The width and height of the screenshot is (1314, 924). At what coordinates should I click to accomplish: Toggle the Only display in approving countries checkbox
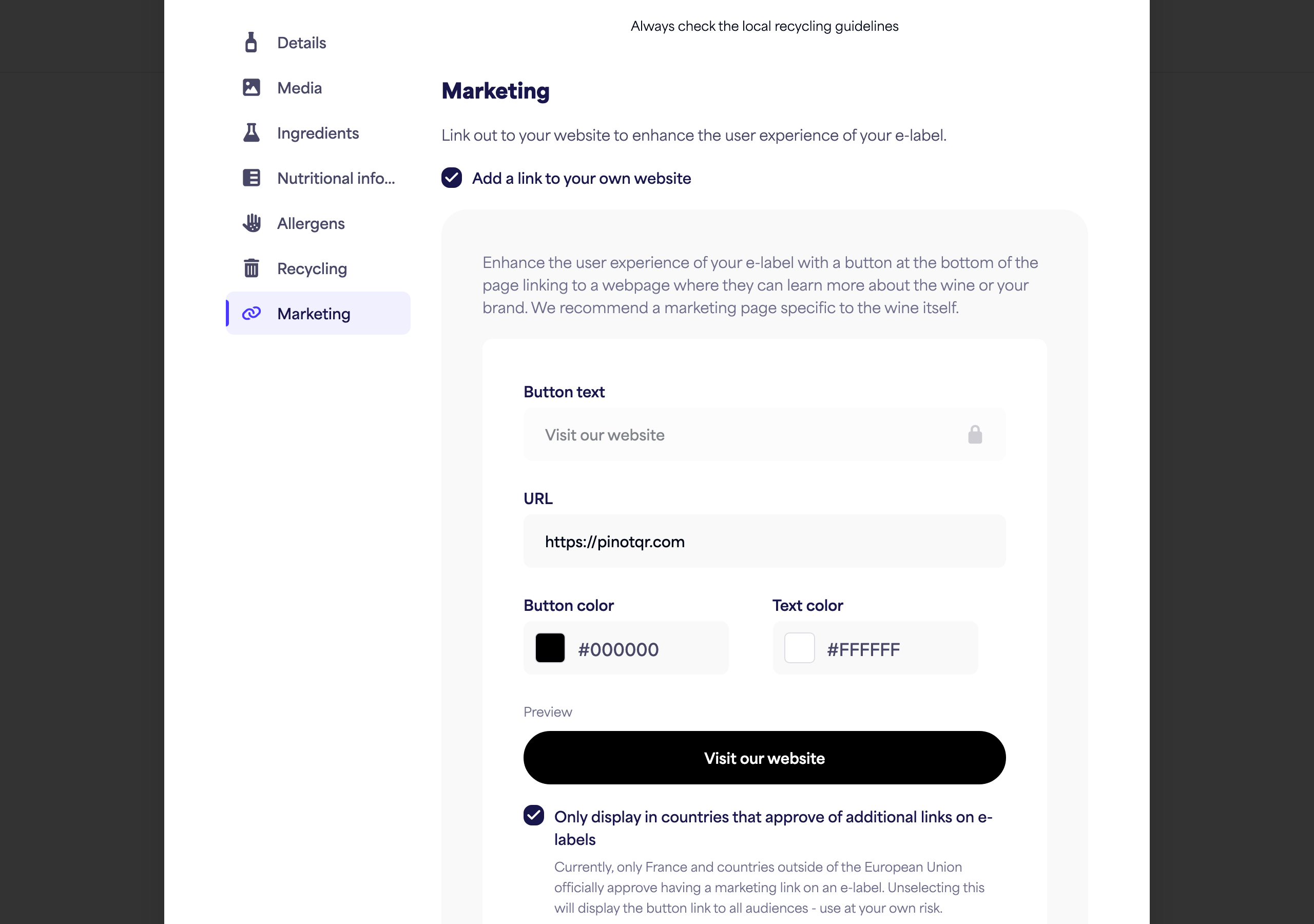coord(533,815)
